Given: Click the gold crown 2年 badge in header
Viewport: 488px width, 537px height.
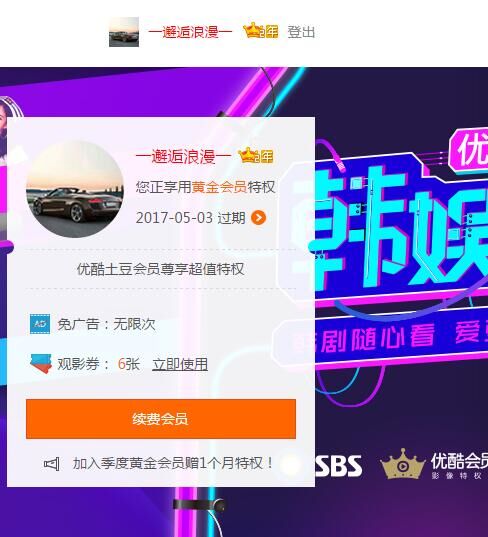Looking at the screenshot, I should click(x=260, y=31).
